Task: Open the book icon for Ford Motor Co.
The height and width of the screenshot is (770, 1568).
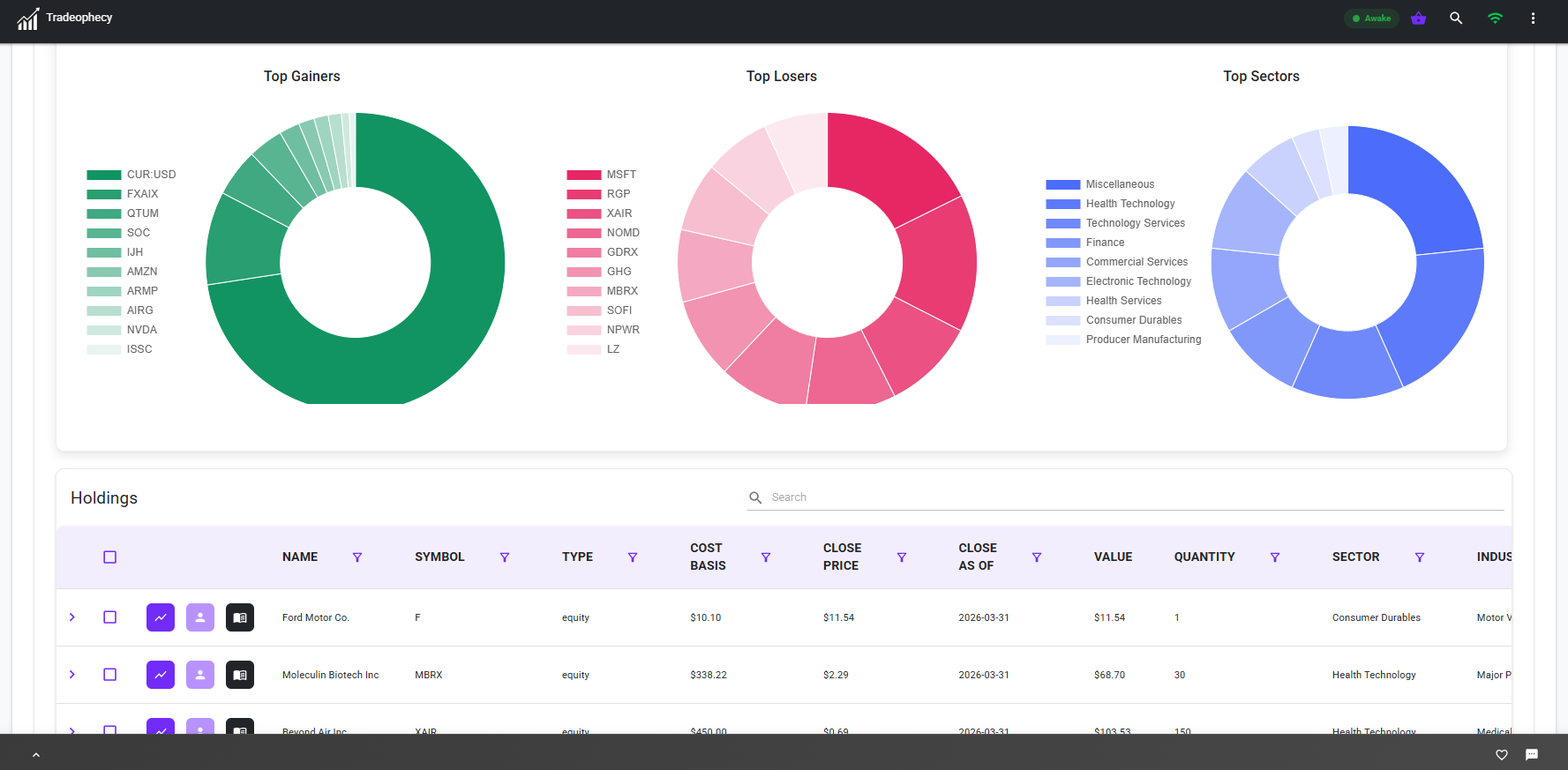Action: (240, 617)
